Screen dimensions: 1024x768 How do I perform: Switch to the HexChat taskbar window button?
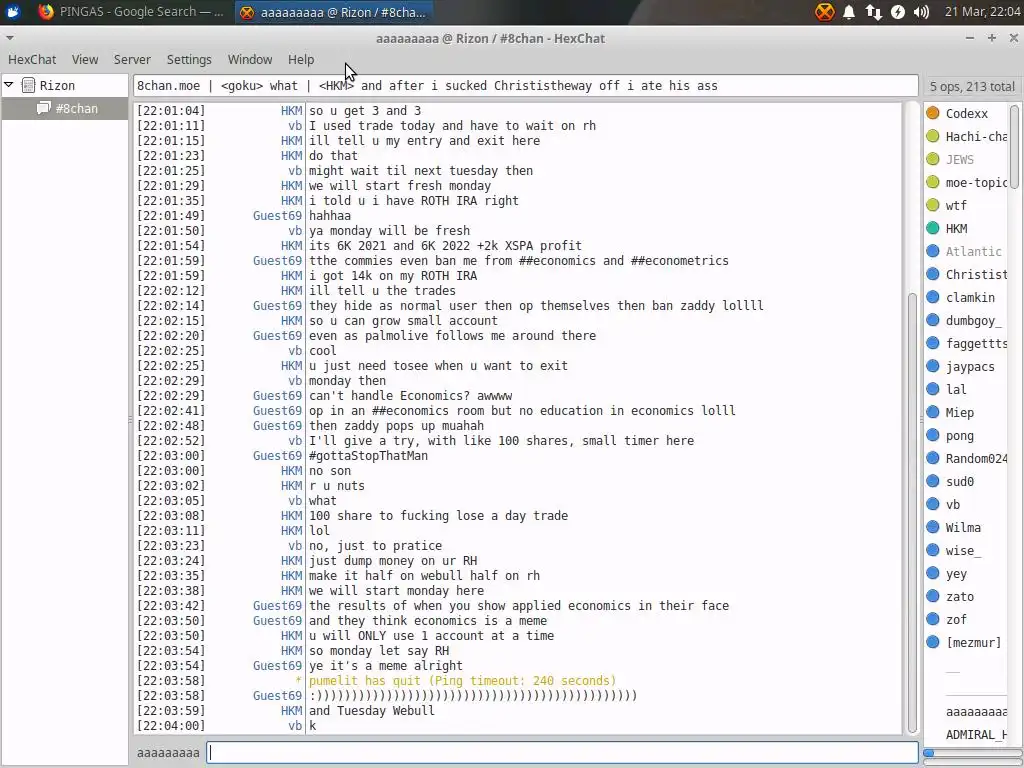(x=333, y=12)
